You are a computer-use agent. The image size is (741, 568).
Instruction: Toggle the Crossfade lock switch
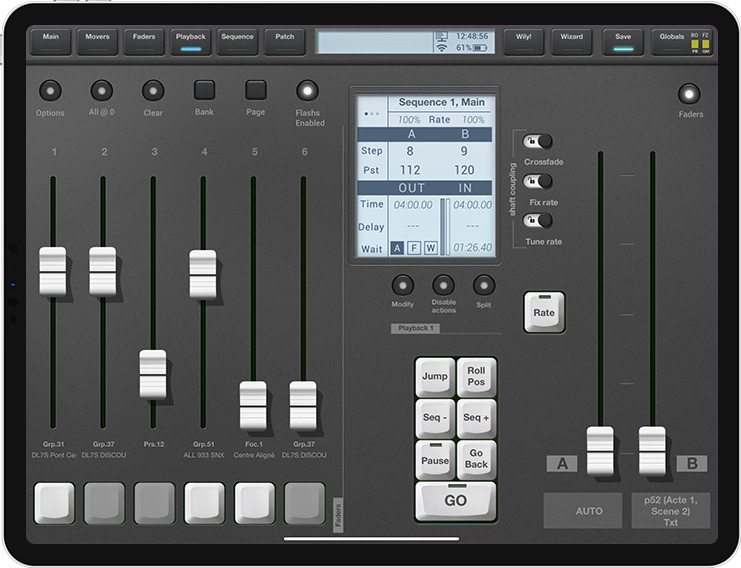coord(537,141)
